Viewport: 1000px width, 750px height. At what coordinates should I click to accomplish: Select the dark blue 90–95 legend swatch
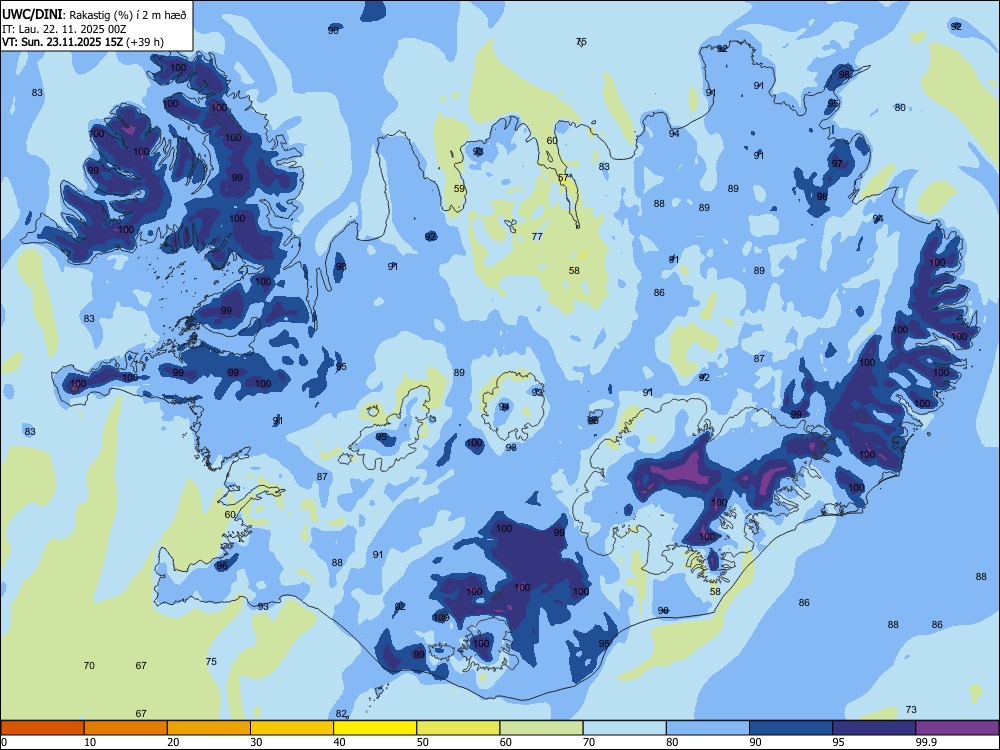tap(791, 728)
